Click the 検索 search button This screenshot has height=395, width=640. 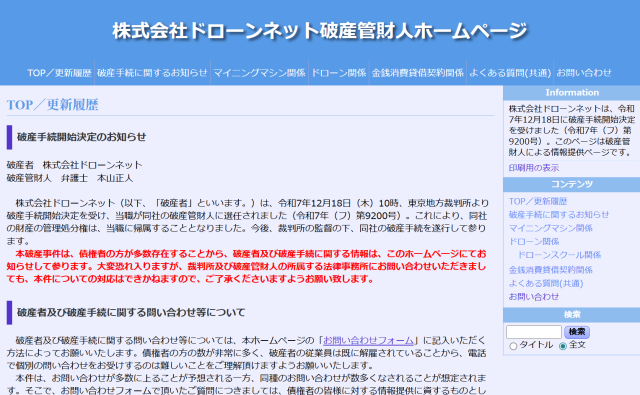coord(577,332)
